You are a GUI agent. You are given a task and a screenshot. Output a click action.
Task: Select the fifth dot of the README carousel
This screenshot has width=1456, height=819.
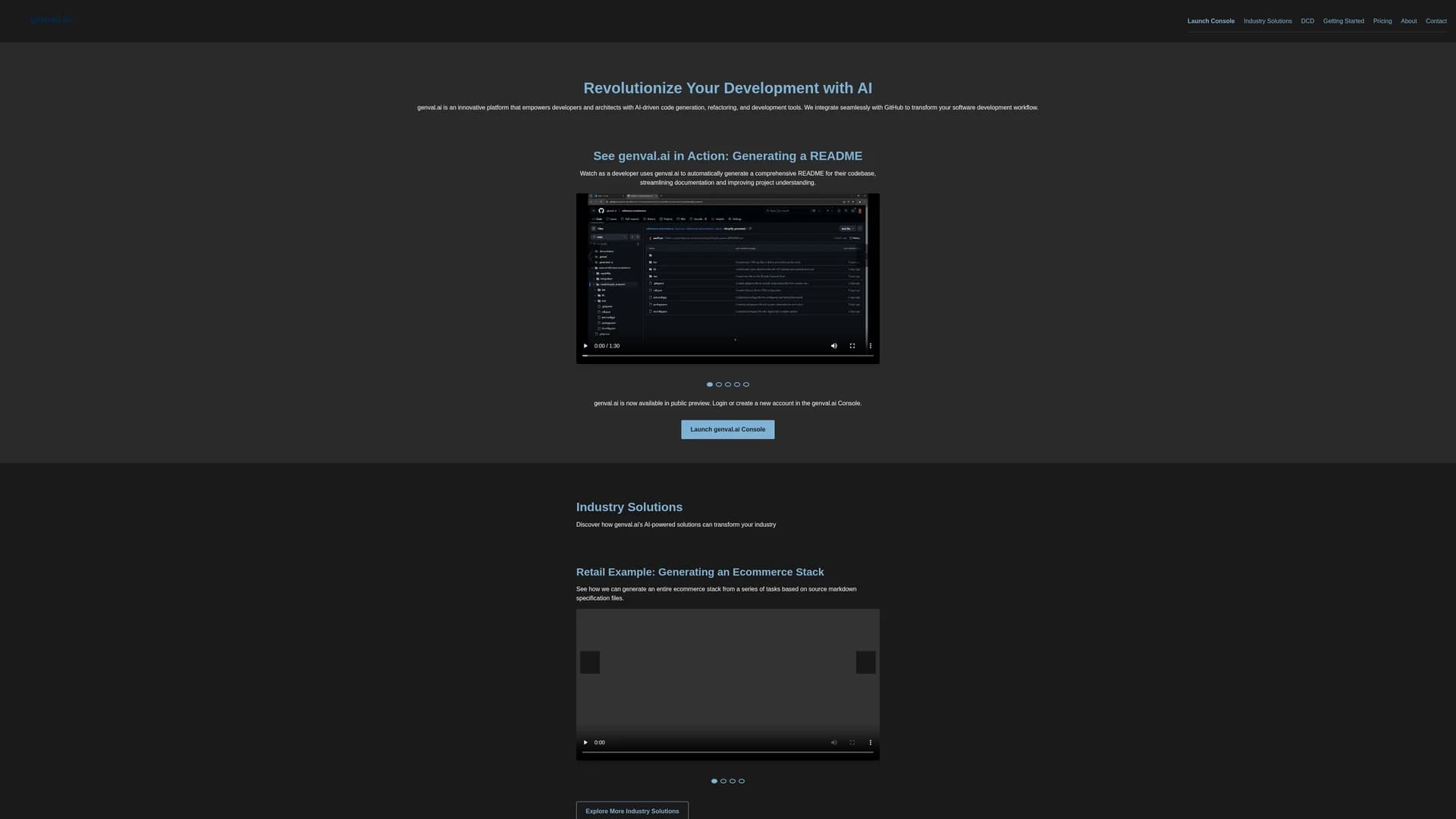(746, 384)
